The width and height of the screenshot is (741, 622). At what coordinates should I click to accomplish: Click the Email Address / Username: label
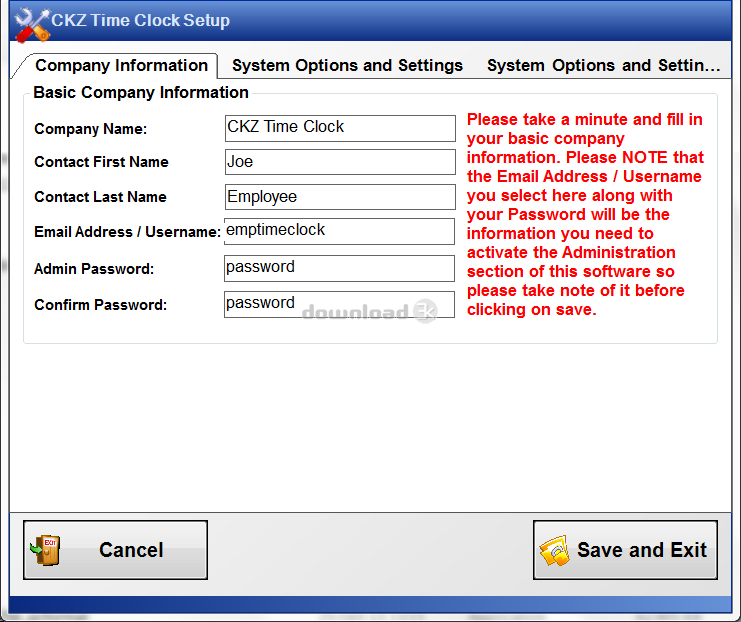[128, 232]
